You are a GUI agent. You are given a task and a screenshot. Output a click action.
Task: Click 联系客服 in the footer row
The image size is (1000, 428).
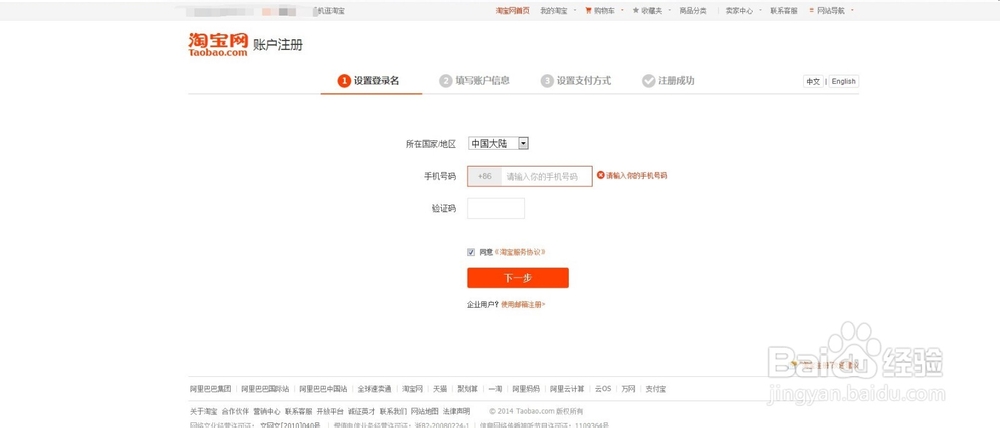(298, 411)
